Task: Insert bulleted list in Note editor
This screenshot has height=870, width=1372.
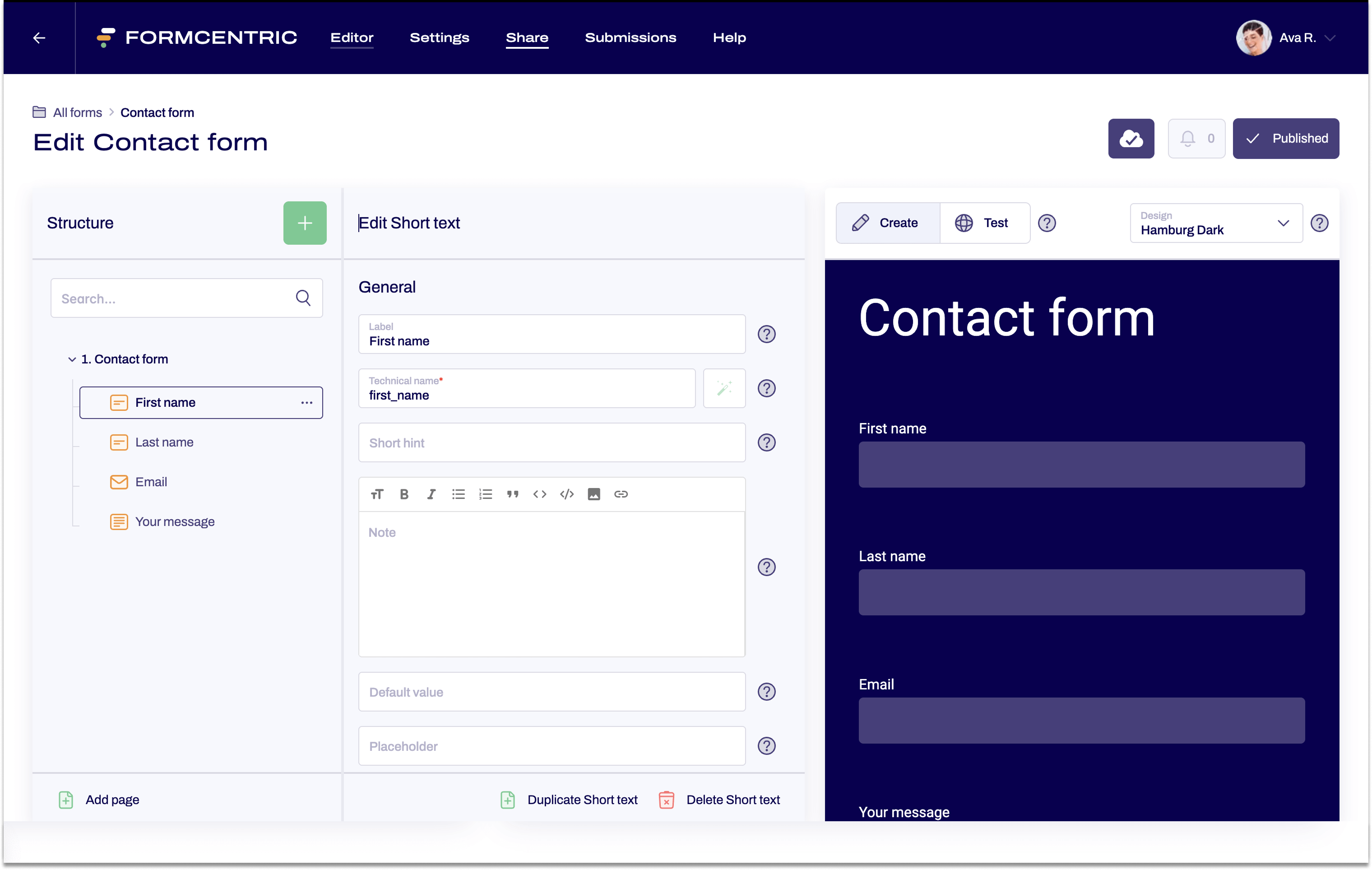Action: (x=458, y=494)
